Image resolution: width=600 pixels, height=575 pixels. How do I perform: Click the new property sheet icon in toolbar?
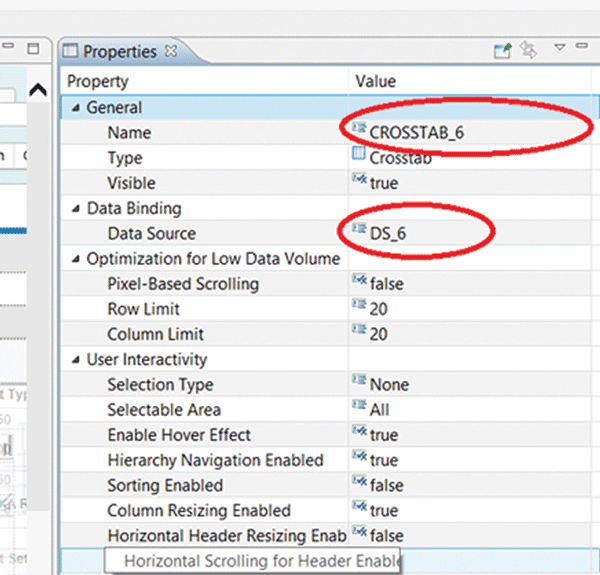point(503,50)
